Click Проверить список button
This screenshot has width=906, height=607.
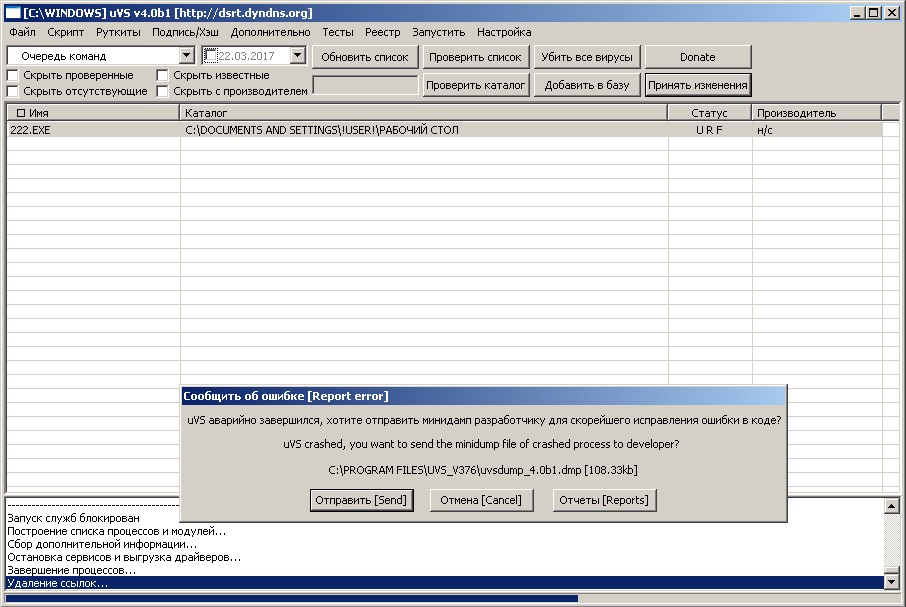click(x=475, y=57)
